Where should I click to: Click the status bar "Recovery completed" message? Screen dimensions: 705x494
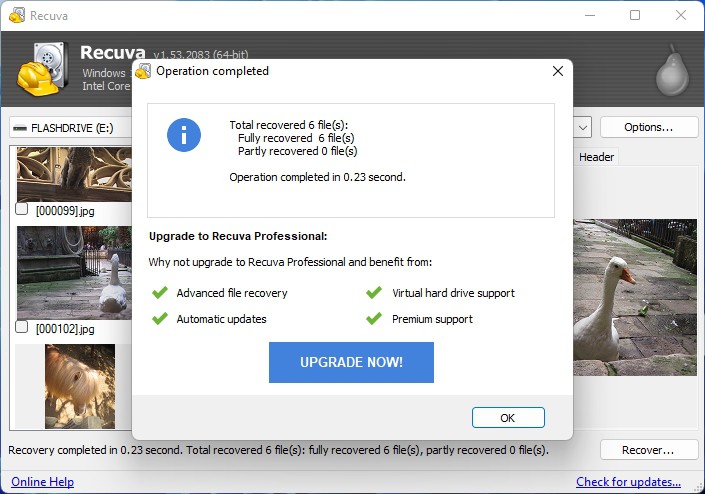279,450
